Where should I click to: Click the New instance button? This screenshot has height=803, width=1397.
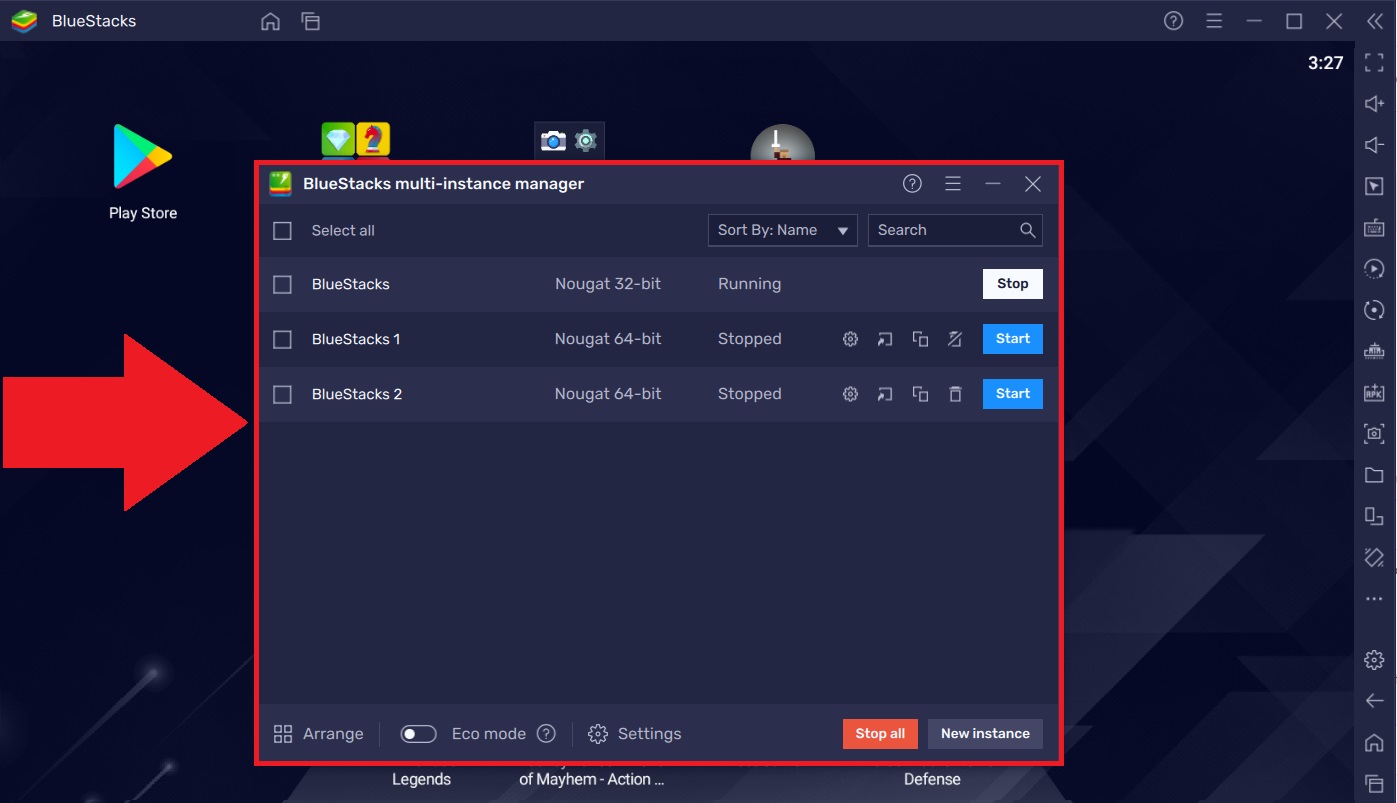point(985,733)
